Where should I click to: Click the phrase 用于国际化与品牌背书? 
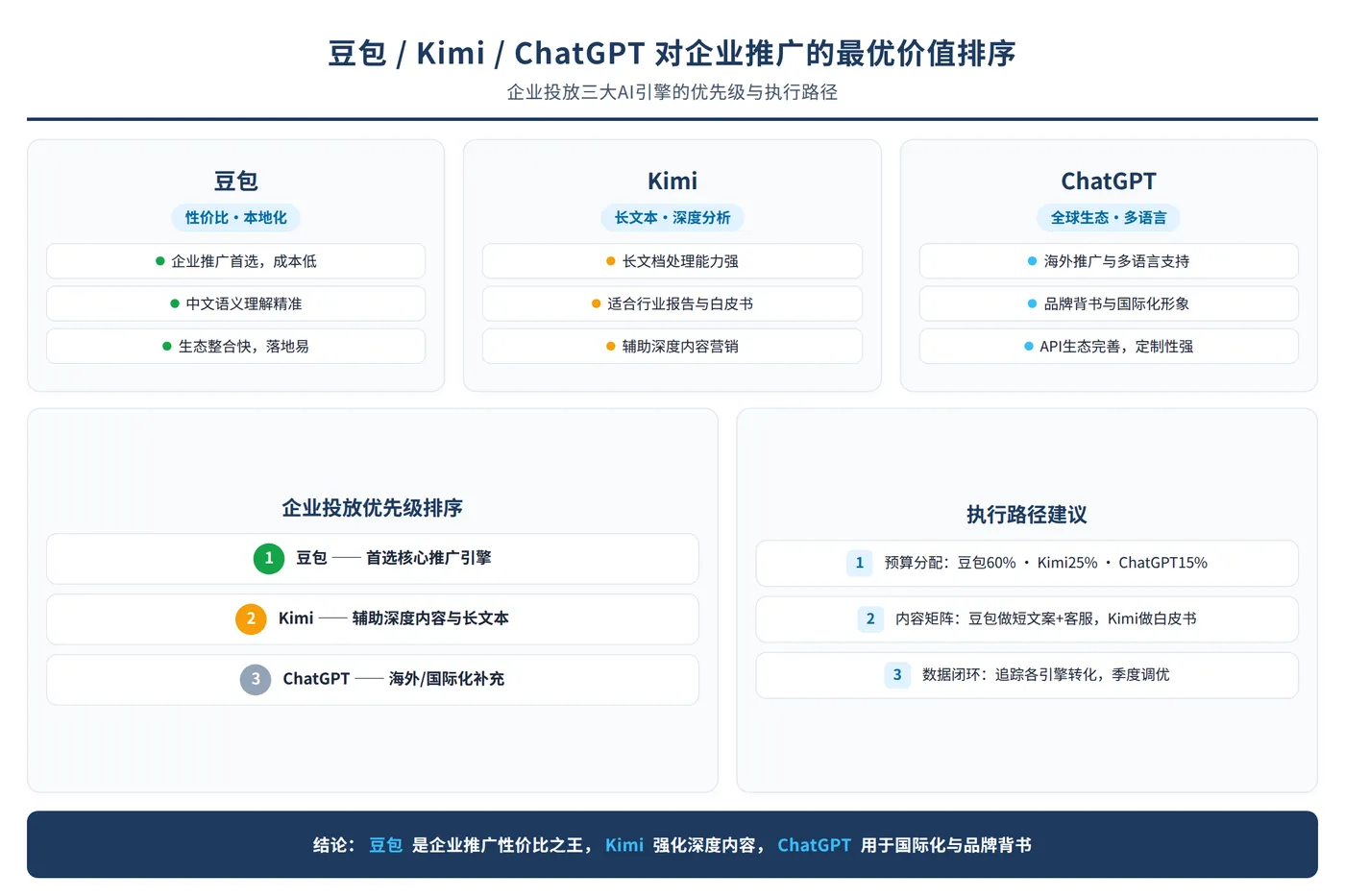(946, 845)
